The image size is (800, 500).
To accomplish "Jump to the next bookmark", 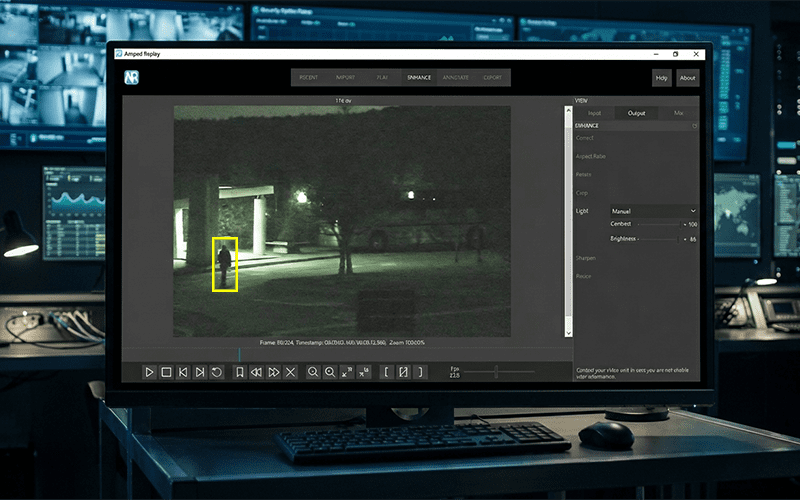I will [x=274, y=372].
